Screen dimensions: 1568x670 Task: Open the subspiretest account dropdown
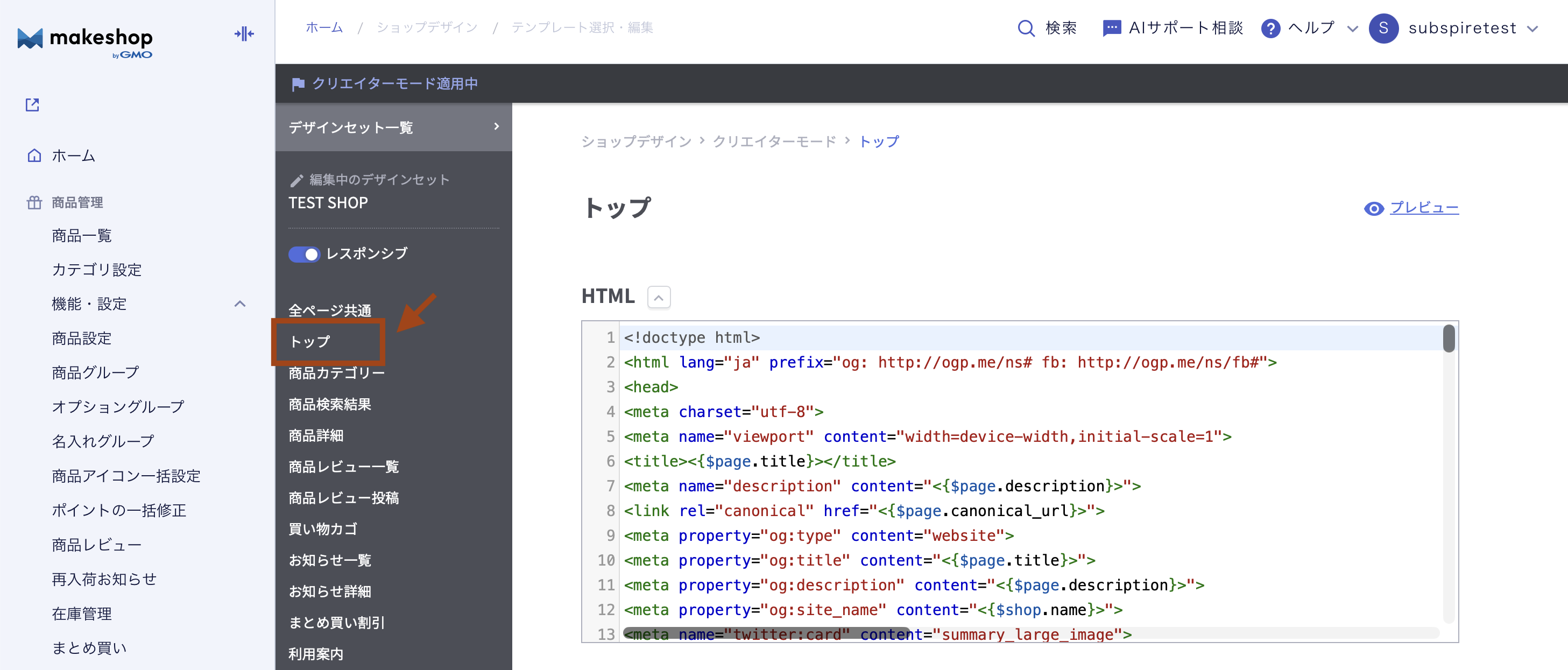(x=1534, y=29)
